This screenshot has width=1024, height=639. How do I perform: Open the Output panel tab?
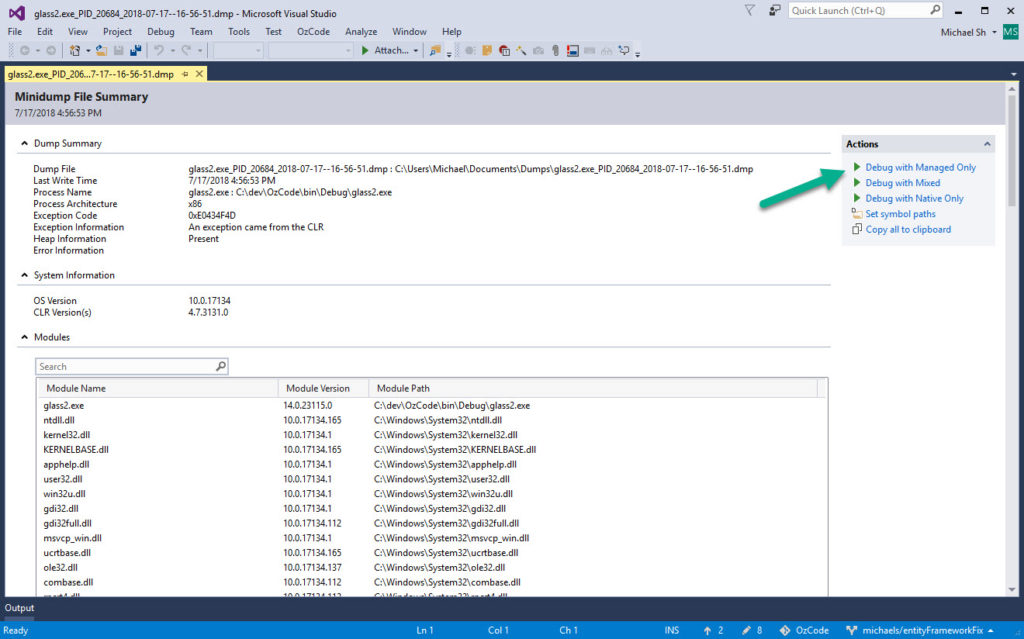(x=19, y=608)
